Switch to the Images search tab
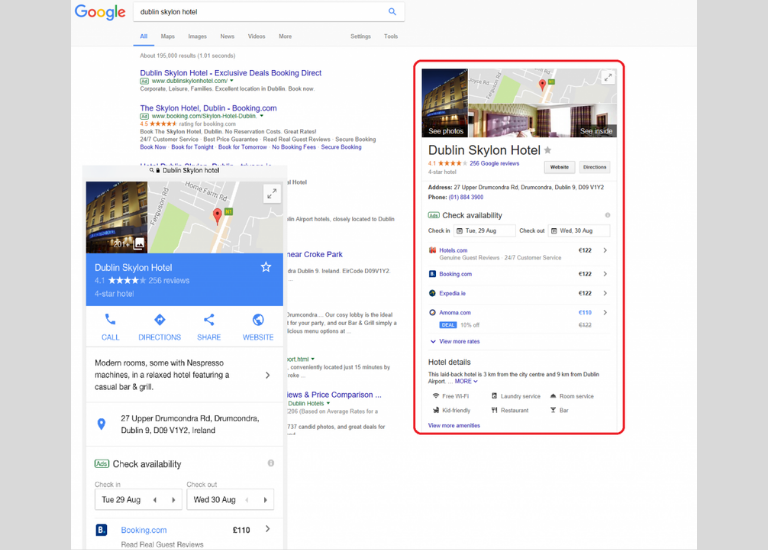Viewport: 768px width, 550px height. pyautogui.click(x=197, y=36)
